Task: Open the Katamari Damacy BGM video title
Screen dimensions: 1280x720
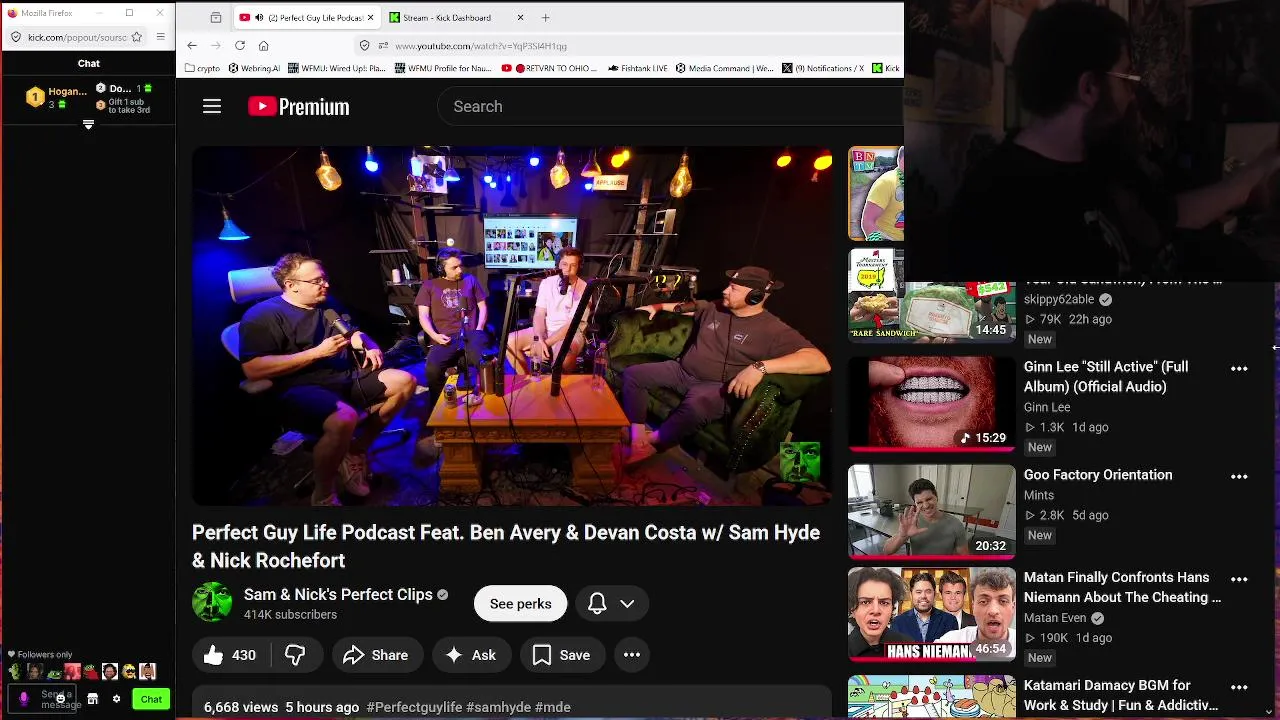Action: 1121,695
